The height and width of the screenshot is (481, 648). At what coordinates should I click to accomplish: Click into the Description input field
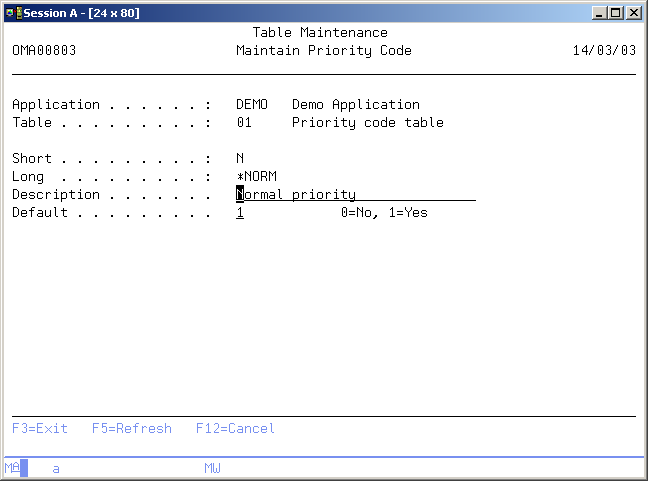355,195
